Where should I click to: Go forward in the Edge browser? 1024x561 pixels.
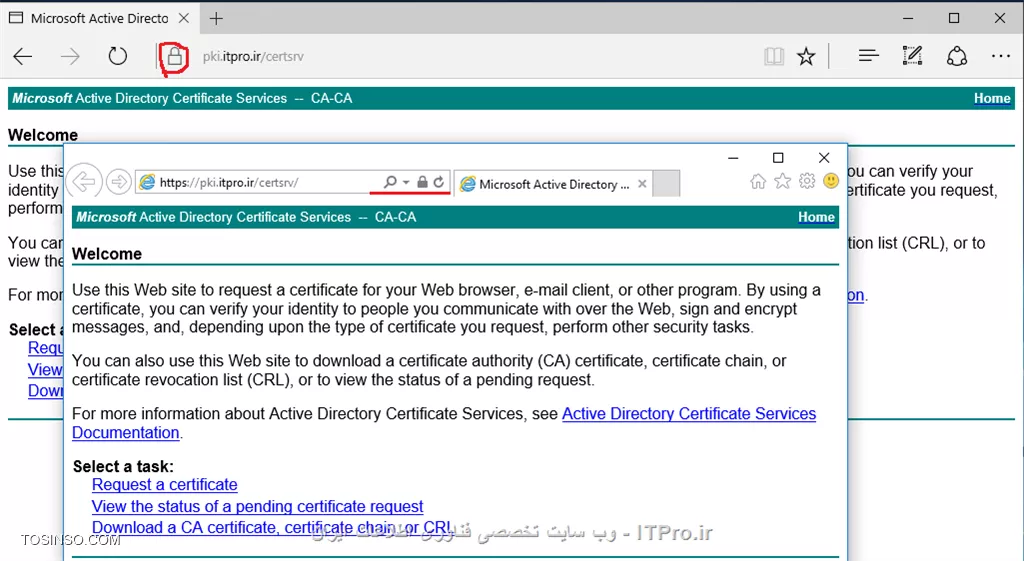[x=70, y=57]
